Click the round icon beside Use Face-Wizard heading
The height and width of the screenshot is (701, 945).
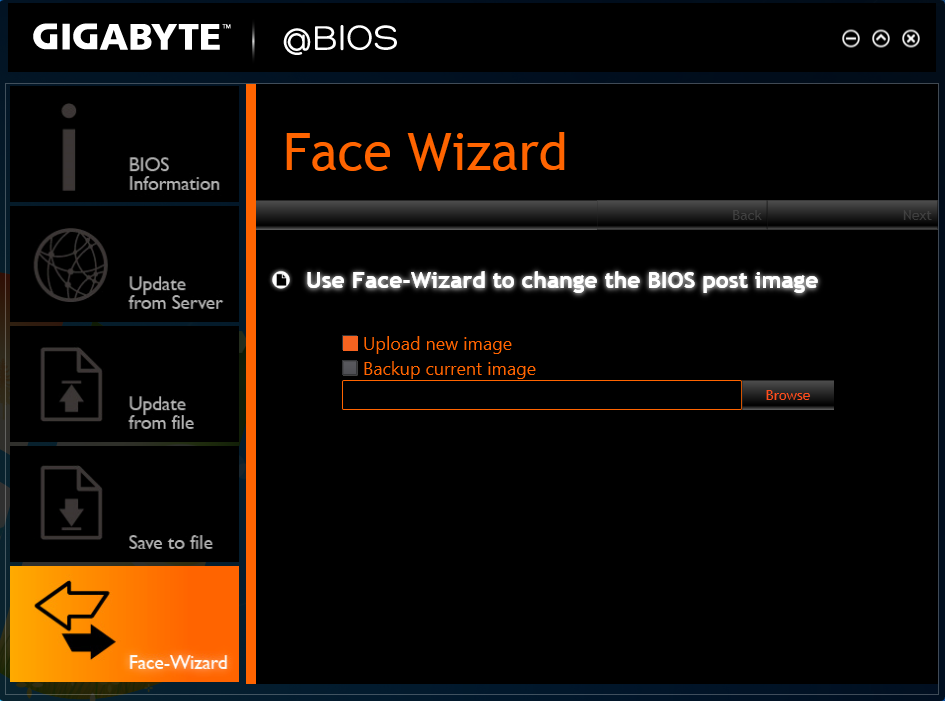[x=281, y=280]
